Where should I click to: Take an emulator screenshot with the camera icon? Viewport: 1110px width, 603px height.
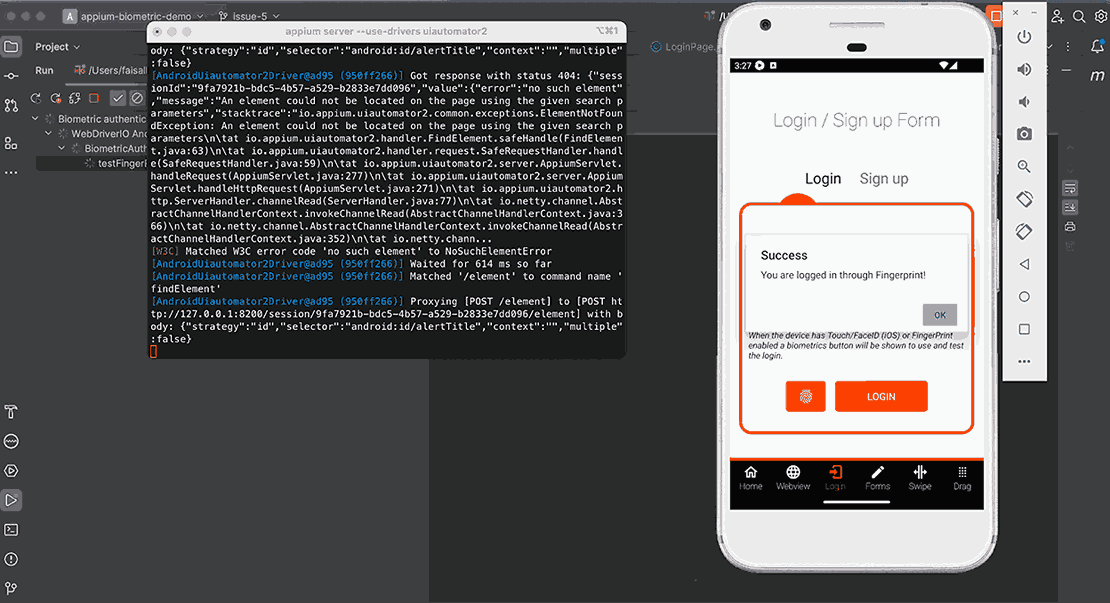click(1024, 134)
